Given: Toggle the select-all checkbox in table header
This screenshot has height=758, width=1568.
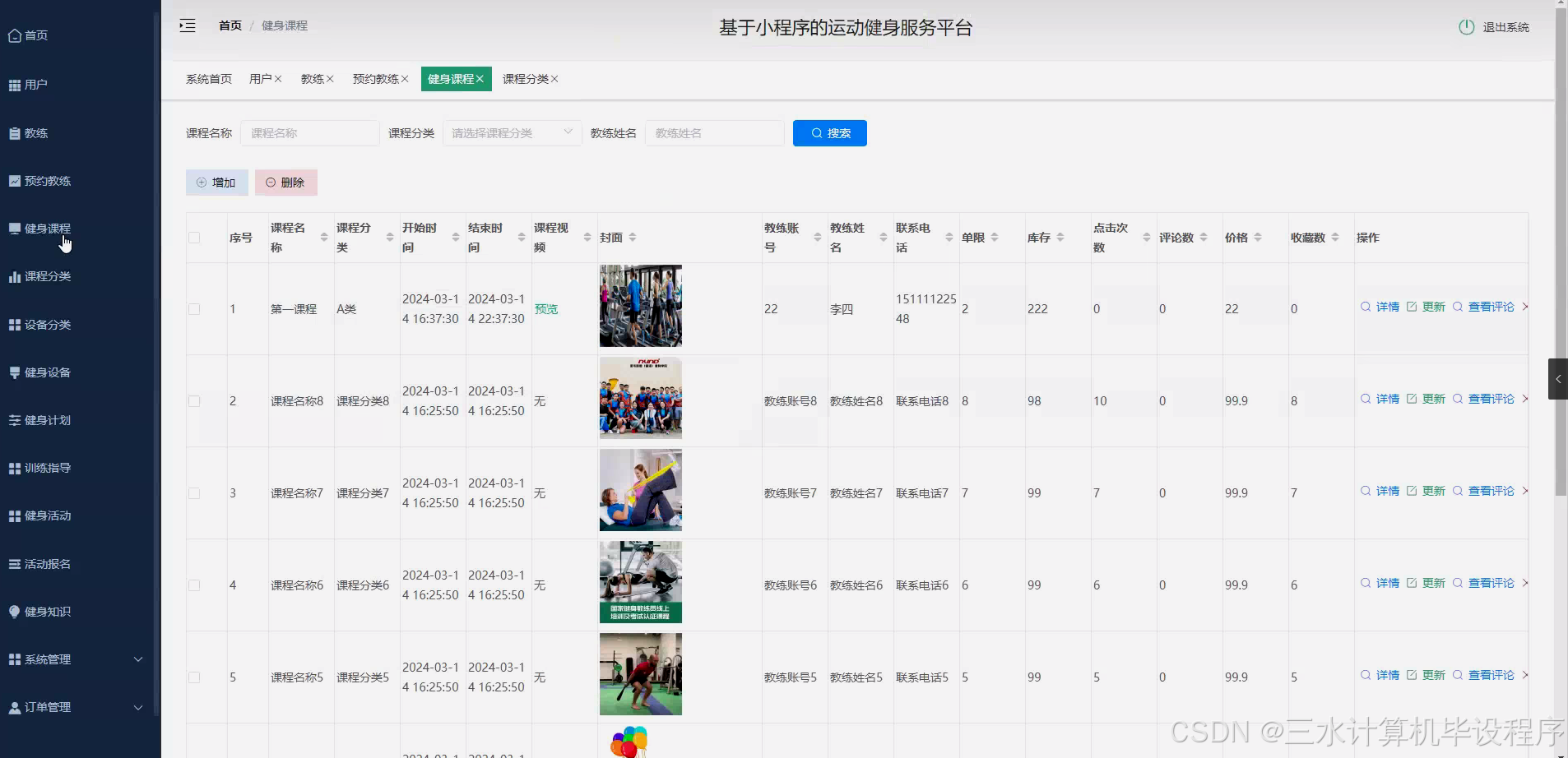Looking at the screenshot, I should (194, 238).
